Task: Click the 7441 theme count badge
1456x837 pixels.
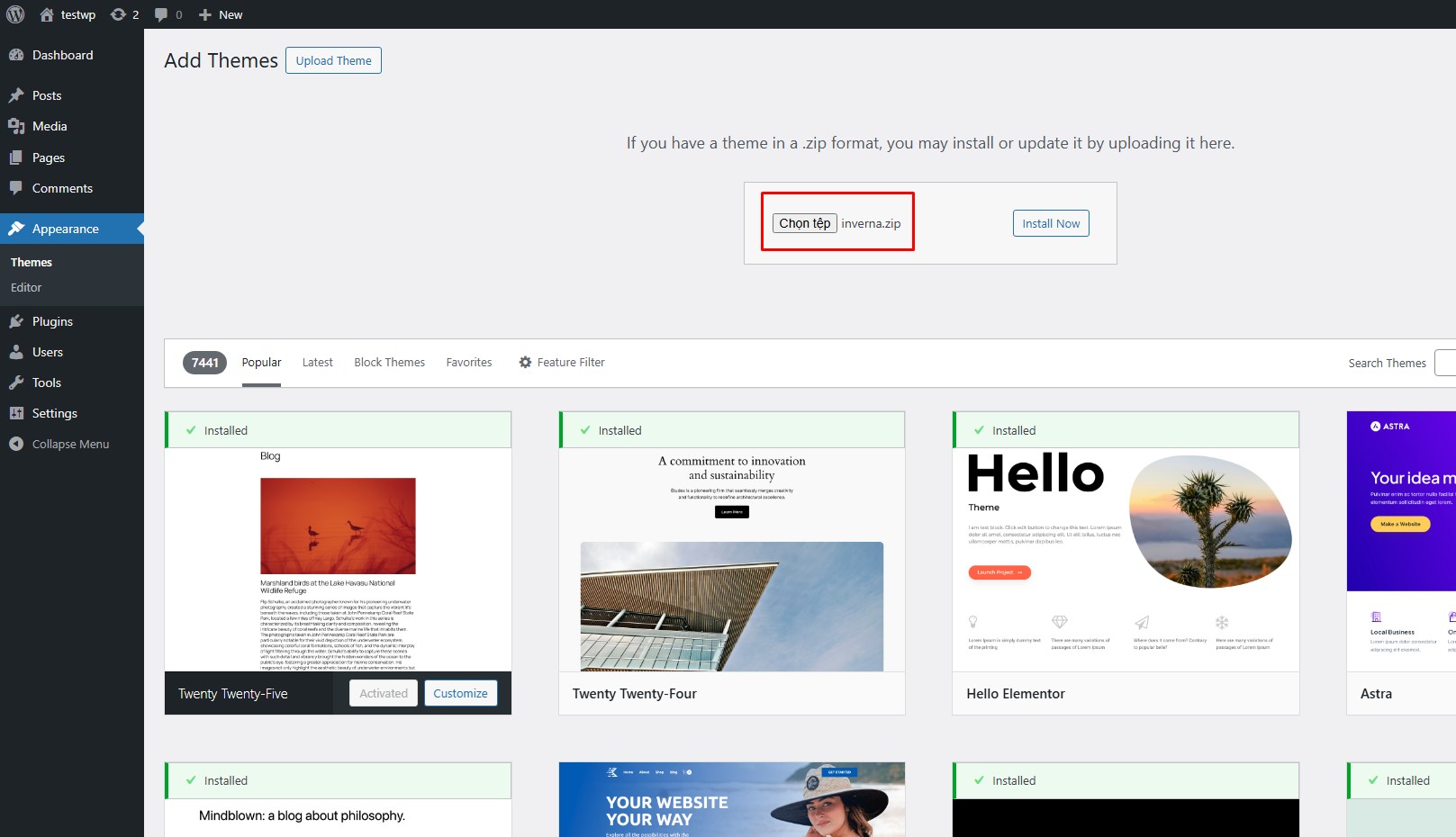Action: click(204, 362)
